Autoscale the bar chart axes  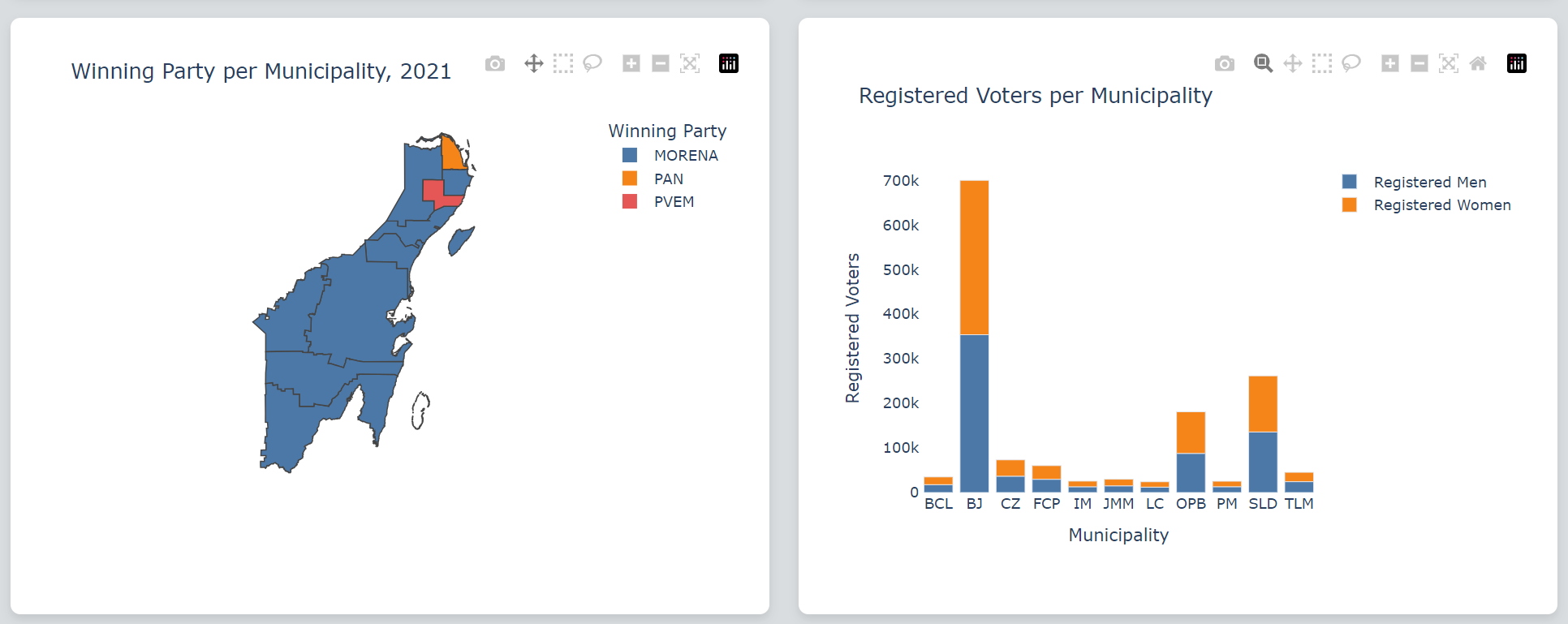click(x=1449, y=63)
